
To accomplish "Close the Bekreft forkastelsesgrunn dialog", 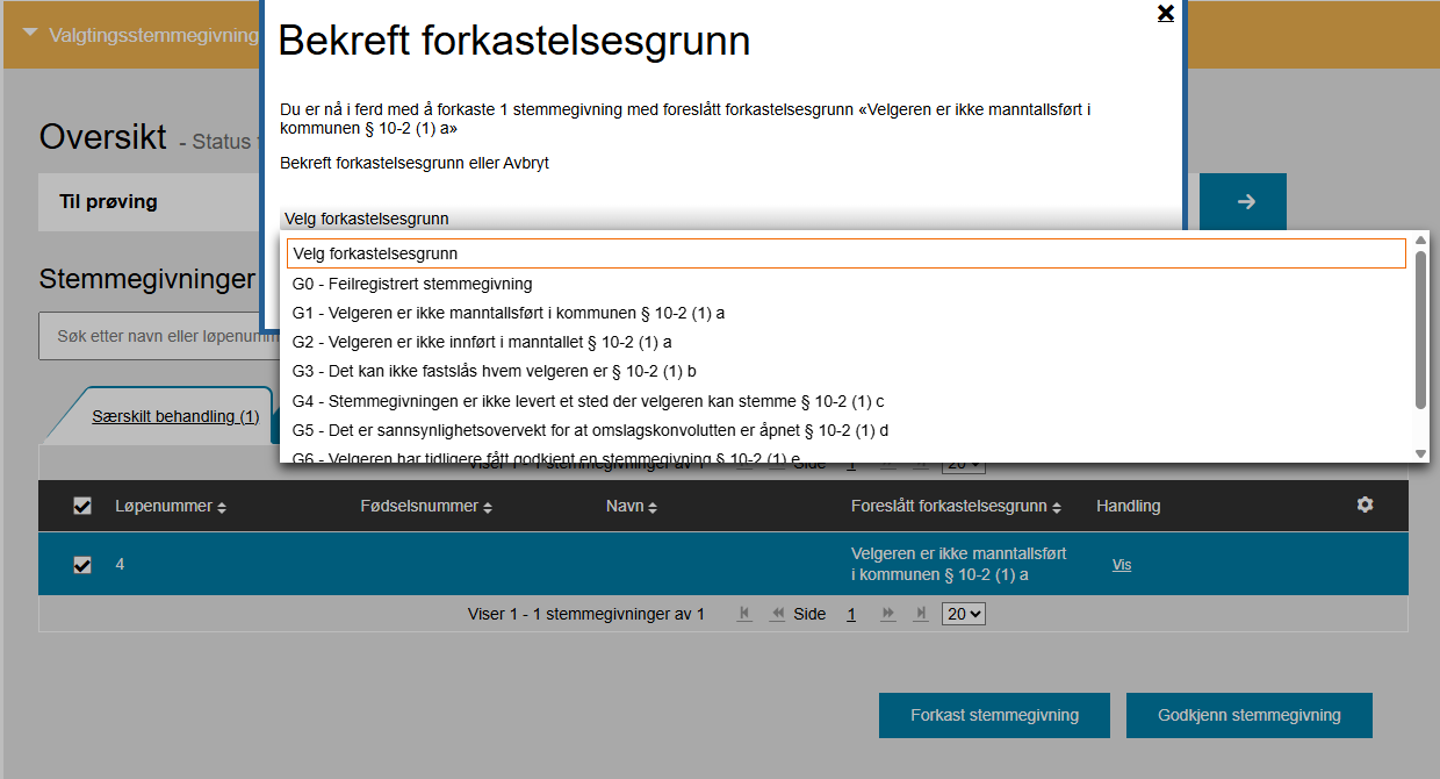I will pyautogui.click(x=1165, y=13).
